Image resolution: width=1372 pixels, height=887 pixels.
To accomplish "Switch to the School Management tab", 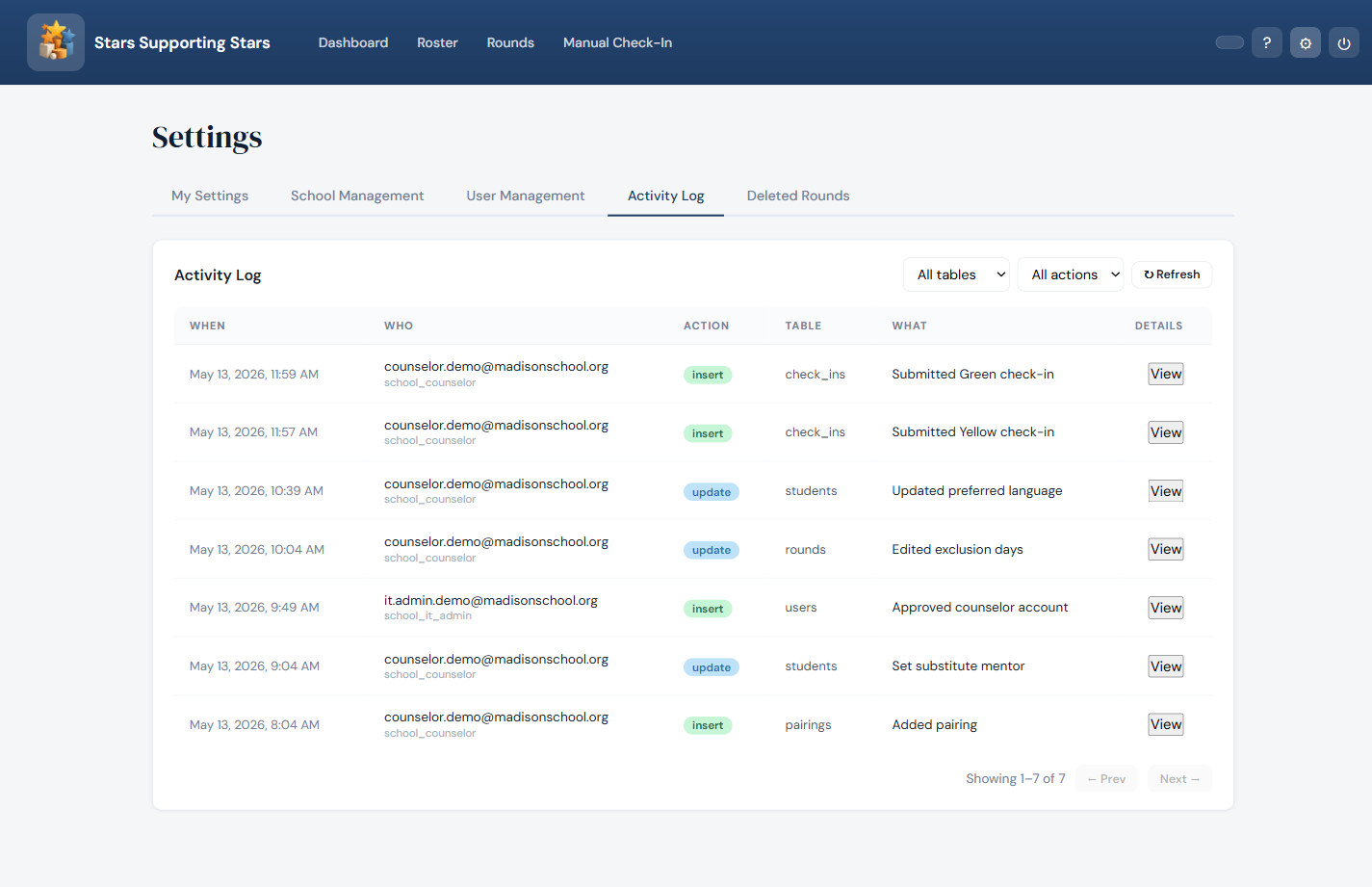I will [x=357, y=196].
